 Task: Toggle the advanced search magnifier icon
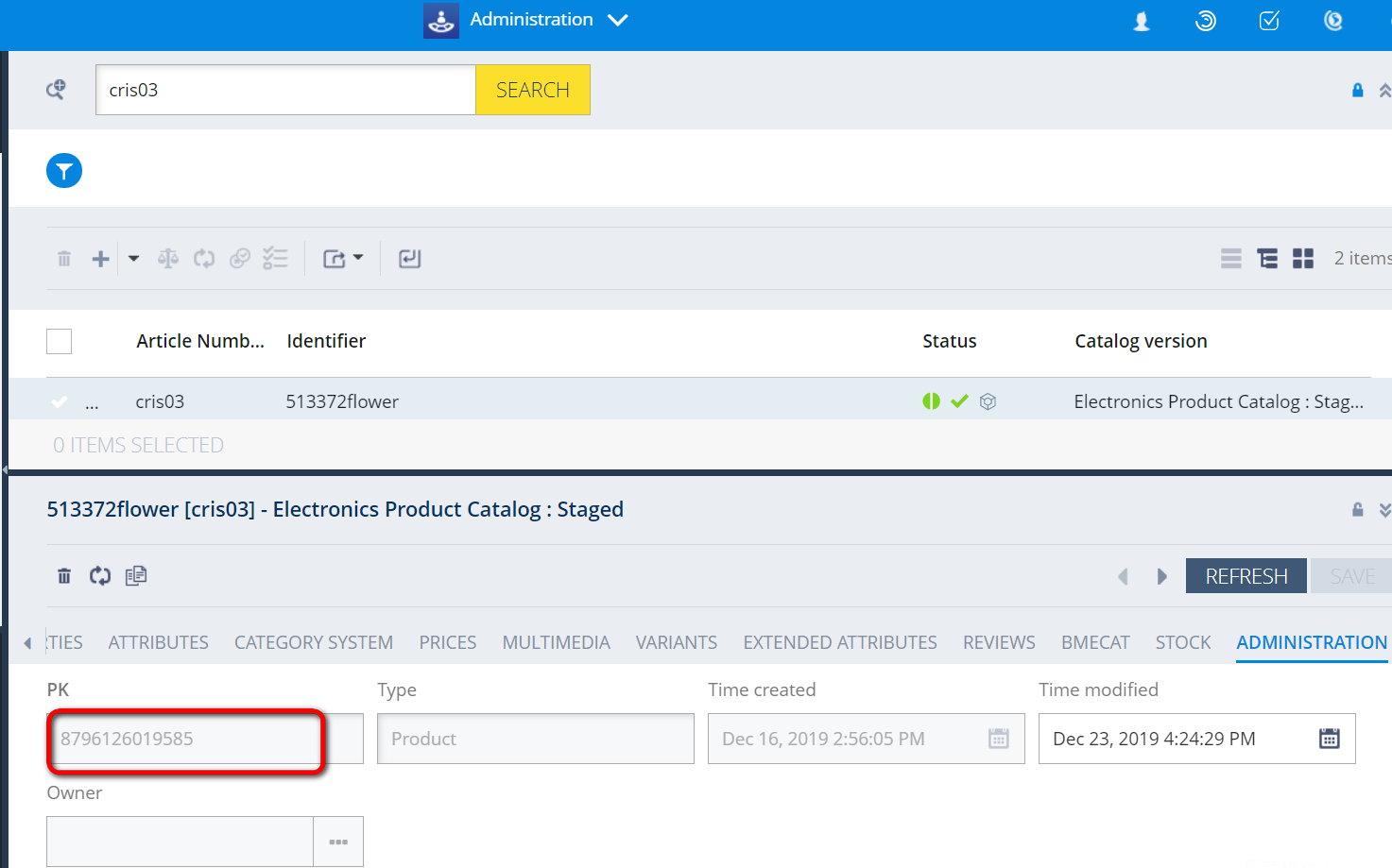coord(56,90)
